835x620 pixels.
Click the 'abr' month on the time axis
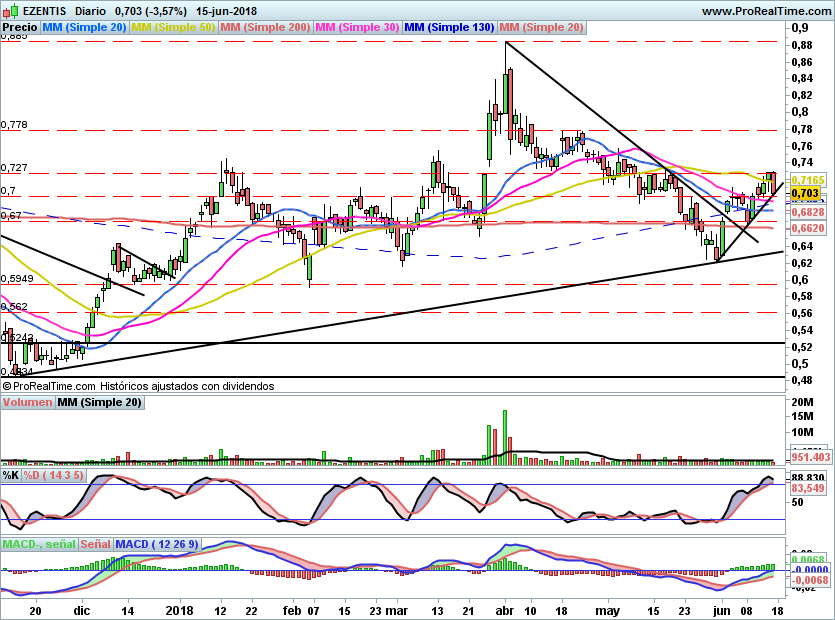pyautogui.click(x=504, y=610)
